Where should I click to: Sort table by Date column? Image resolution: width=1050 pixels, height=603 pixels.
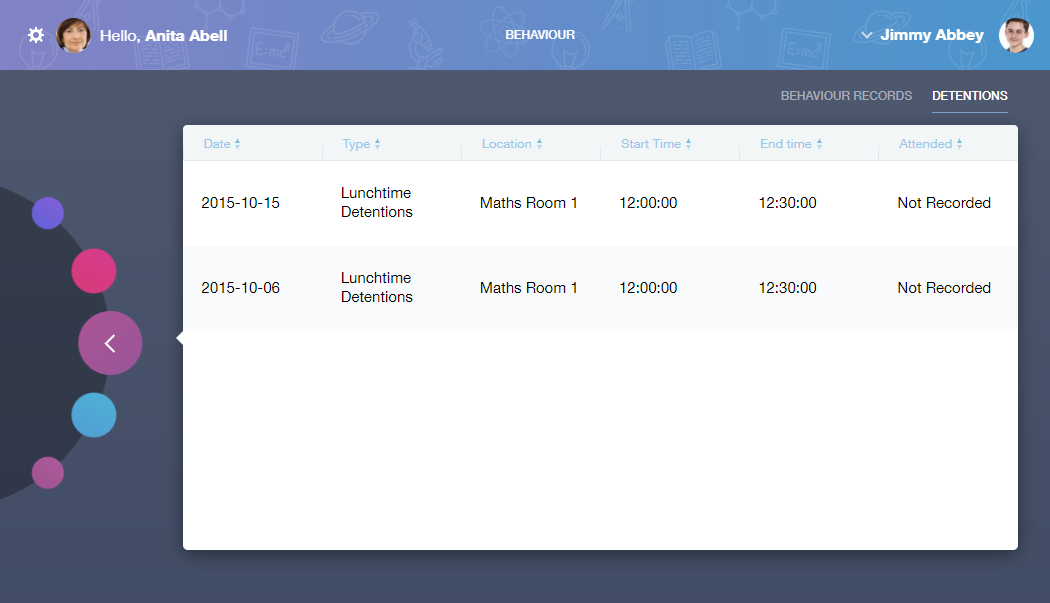(x=222, y=143)
